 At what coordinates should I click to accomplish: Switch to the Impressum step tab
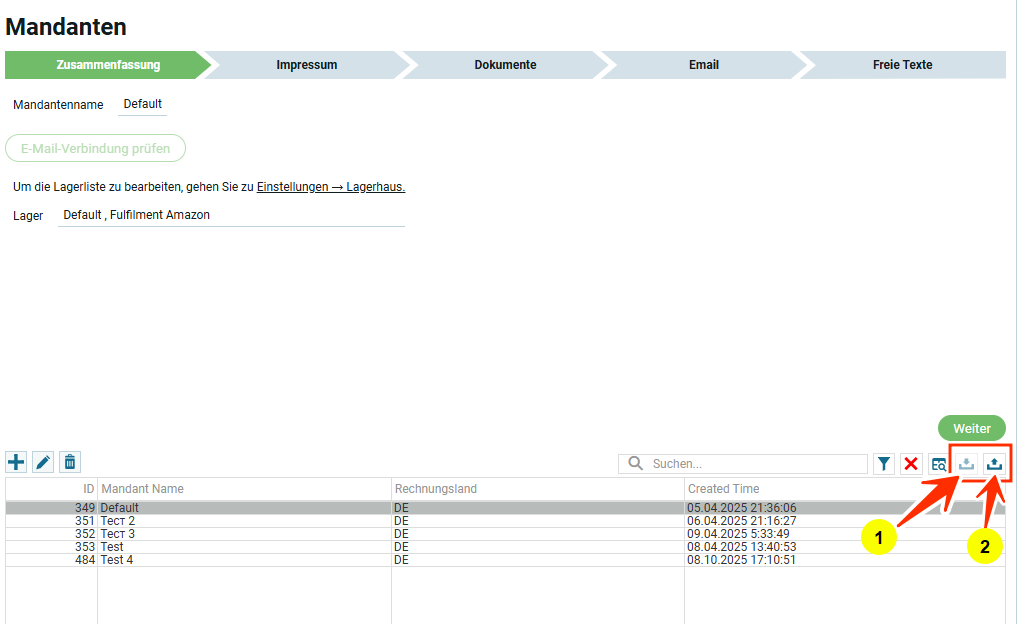click(x=306, y=65)
